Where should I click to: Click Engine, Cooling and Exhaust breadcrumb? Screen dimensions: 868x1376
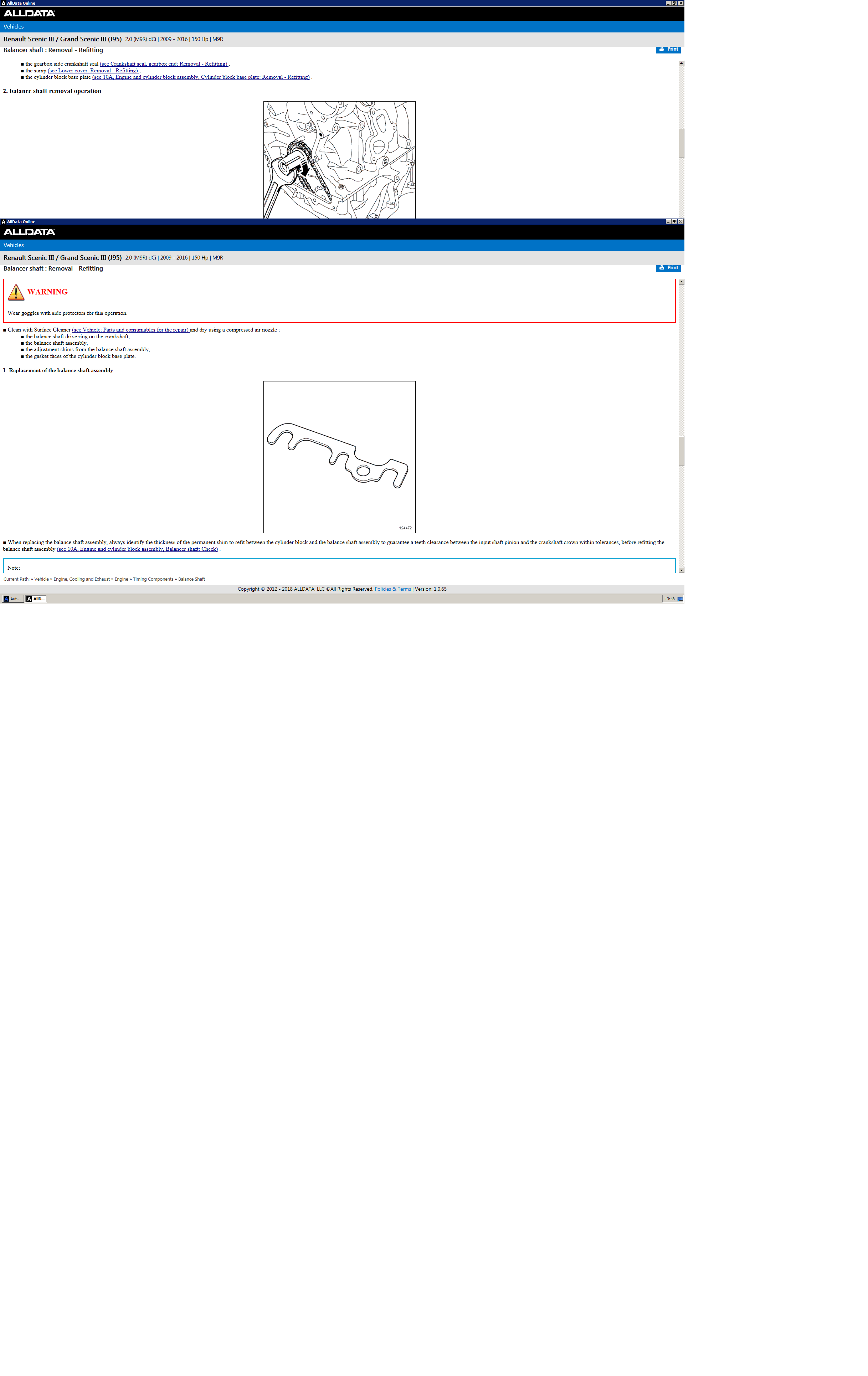tap(82, 579)
